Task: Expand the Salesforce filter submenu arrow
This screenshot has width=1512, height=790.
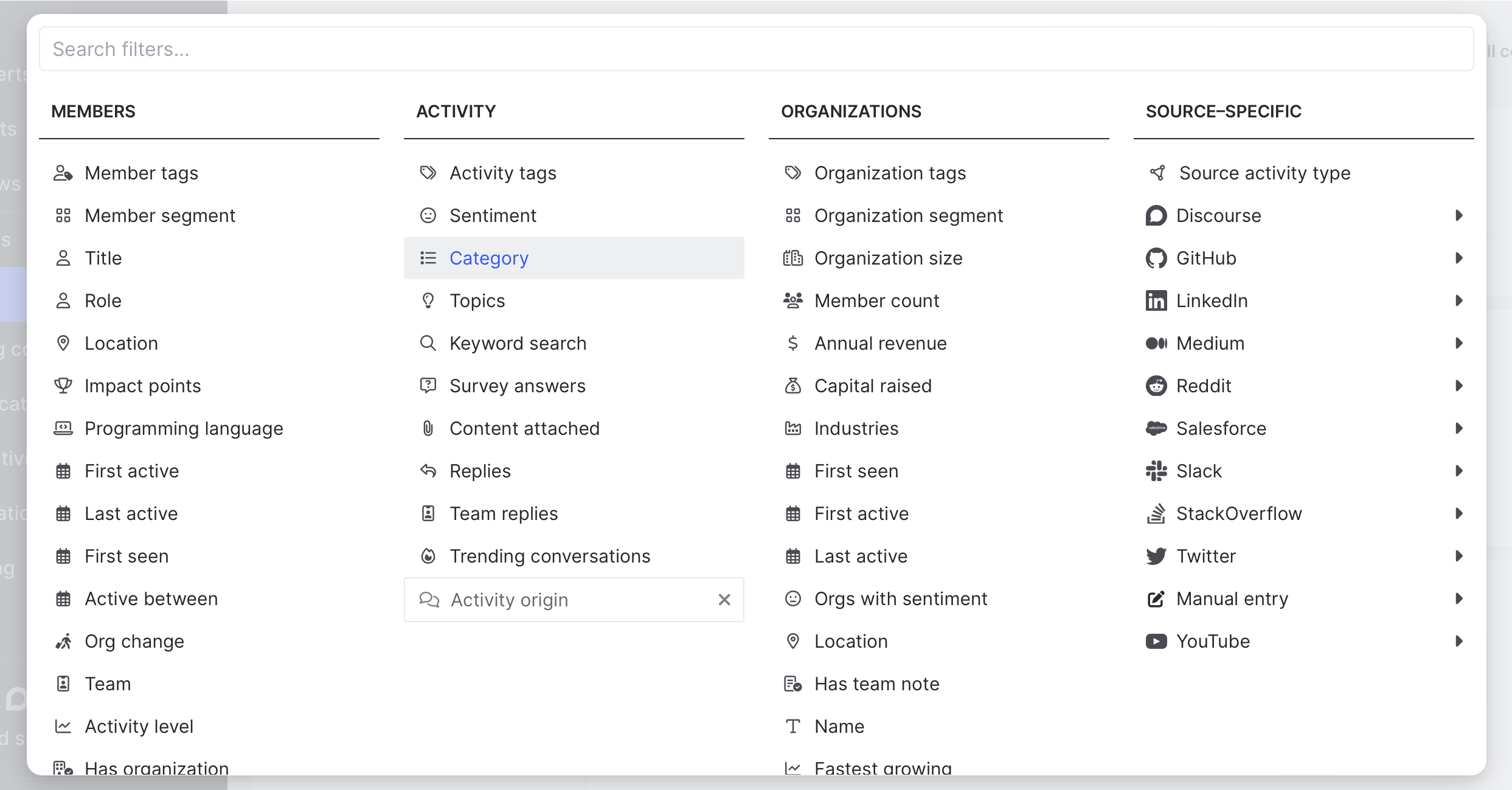Action: coord(1458,429)
